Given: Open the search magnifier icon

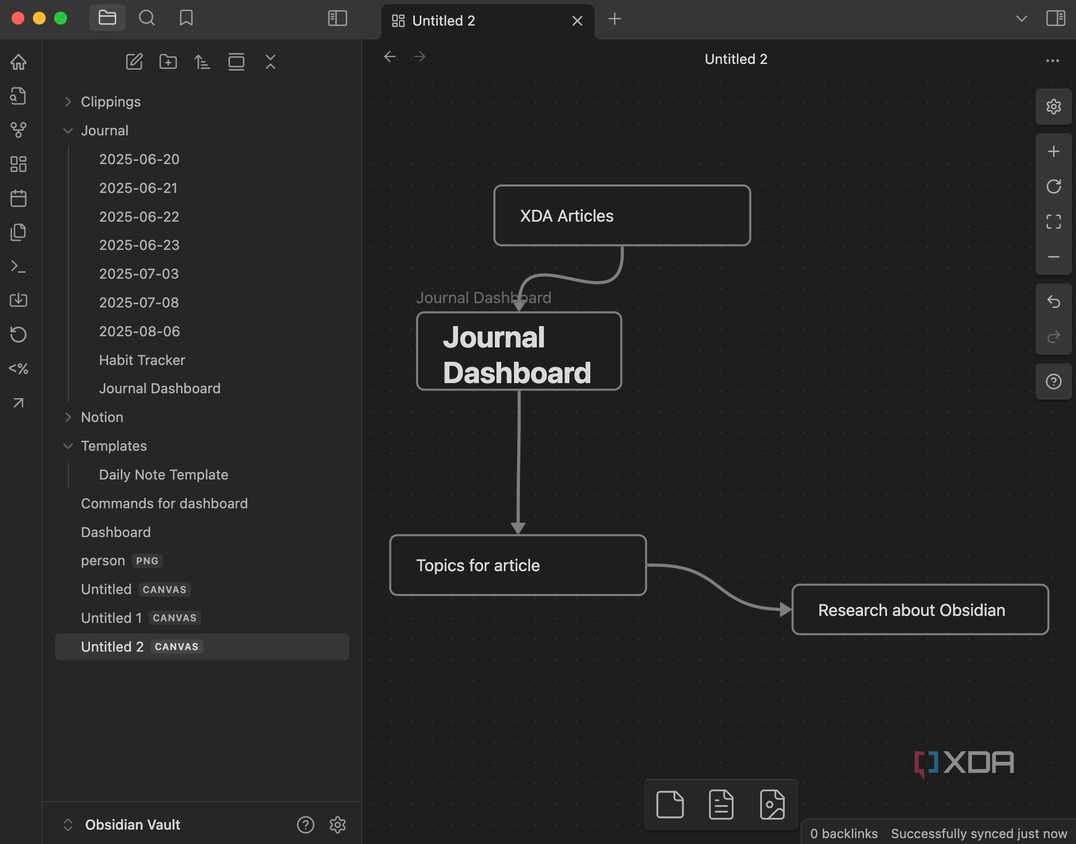Looking at the screenshot, I should point(146,18).
